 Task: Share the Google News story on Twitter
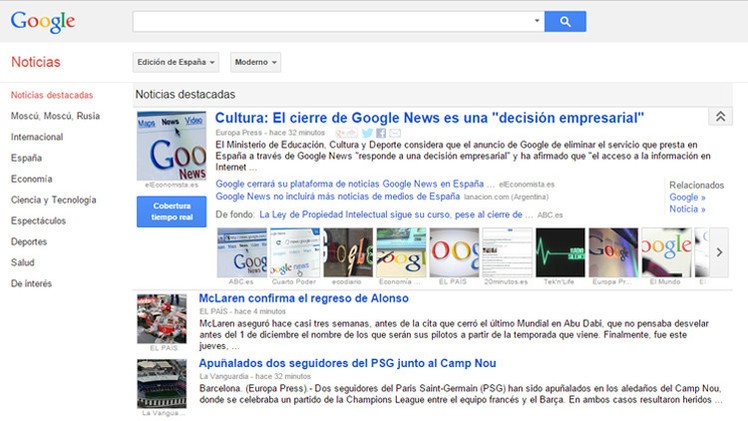367,133
